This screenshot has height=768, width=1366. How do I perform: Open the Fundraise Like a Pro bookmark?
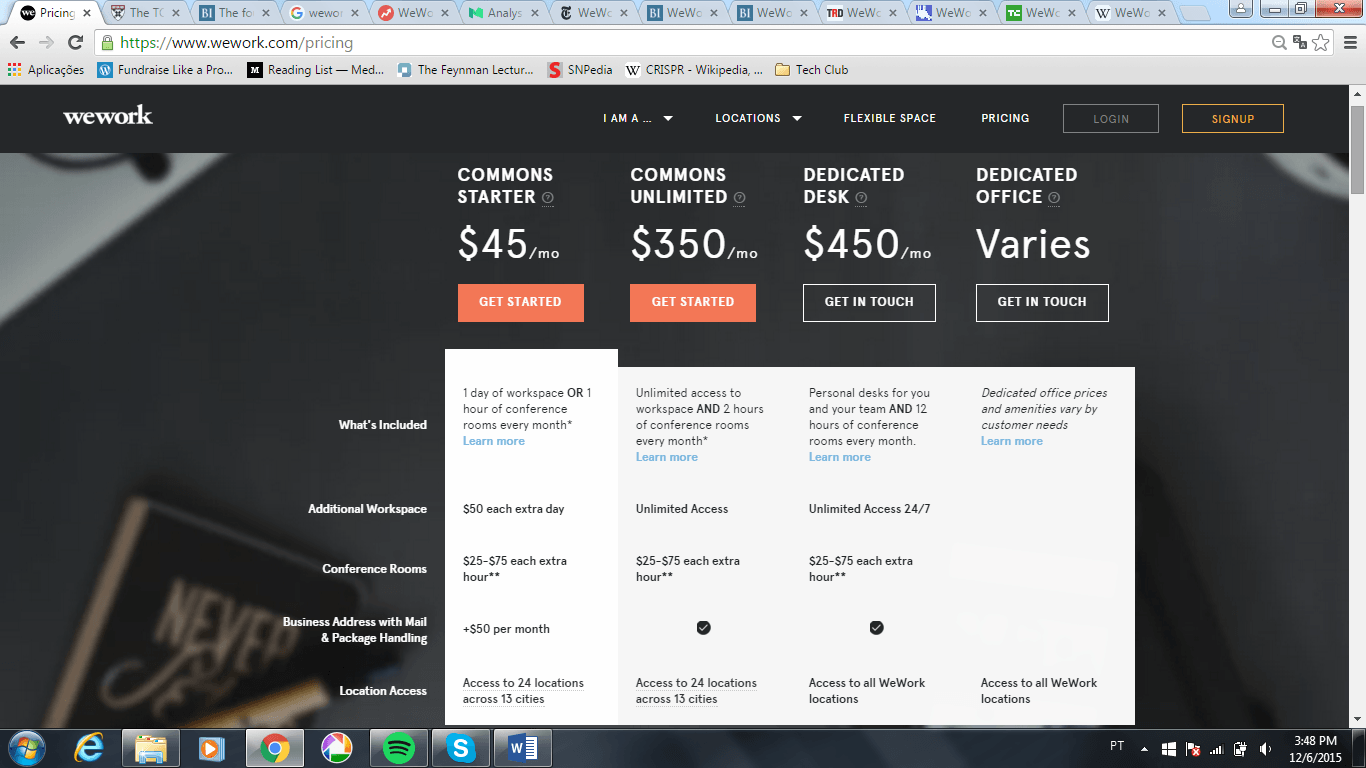(x=166, y=70)
